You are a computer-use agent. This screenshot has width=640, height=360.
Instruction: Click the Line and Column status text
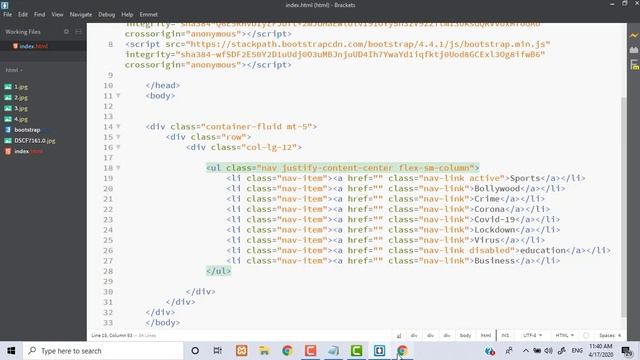(x=112, y=336)
